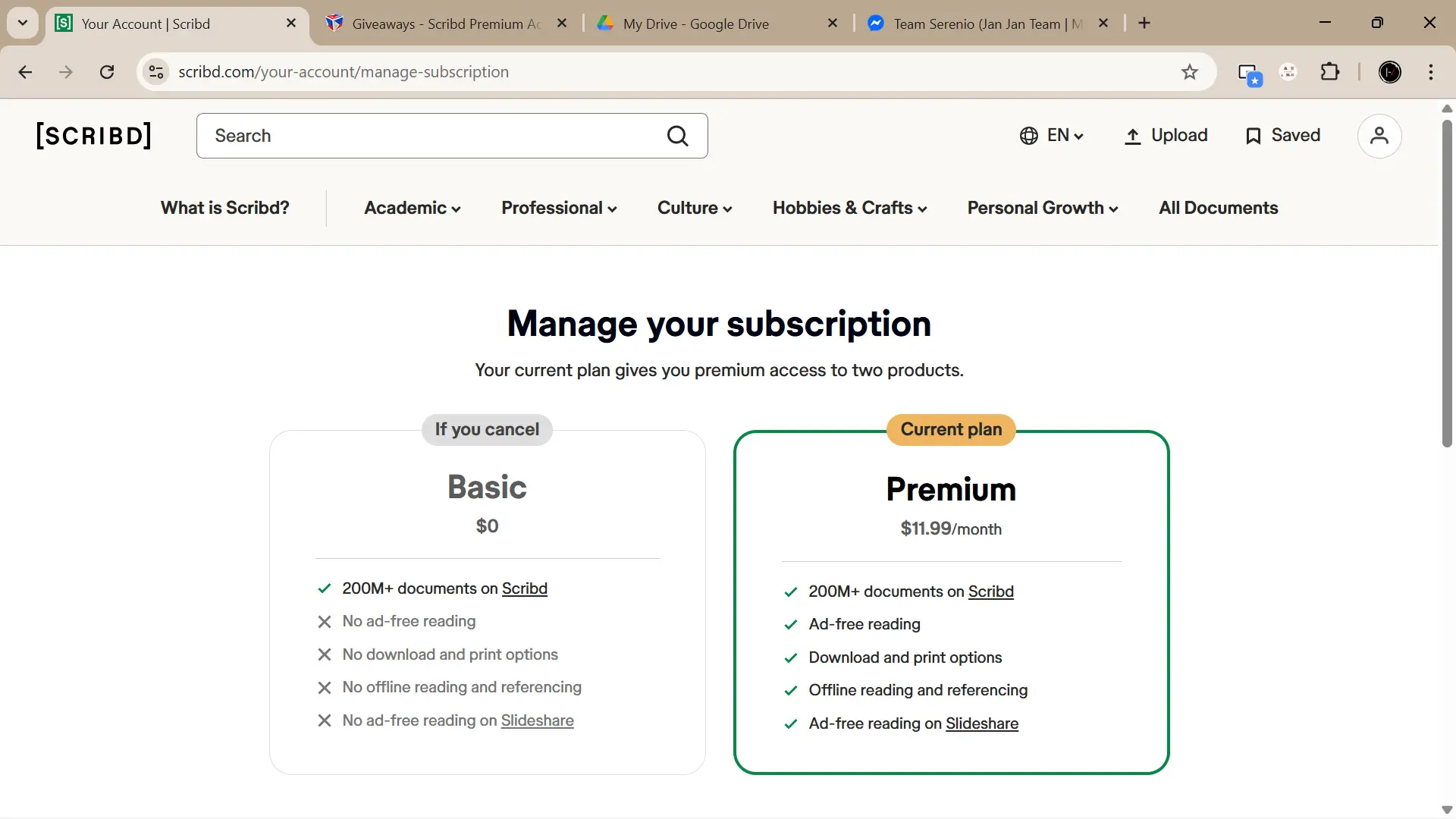1456x819 pixels.
Task: Expand the Academic menu
Action: click(413, 208)
